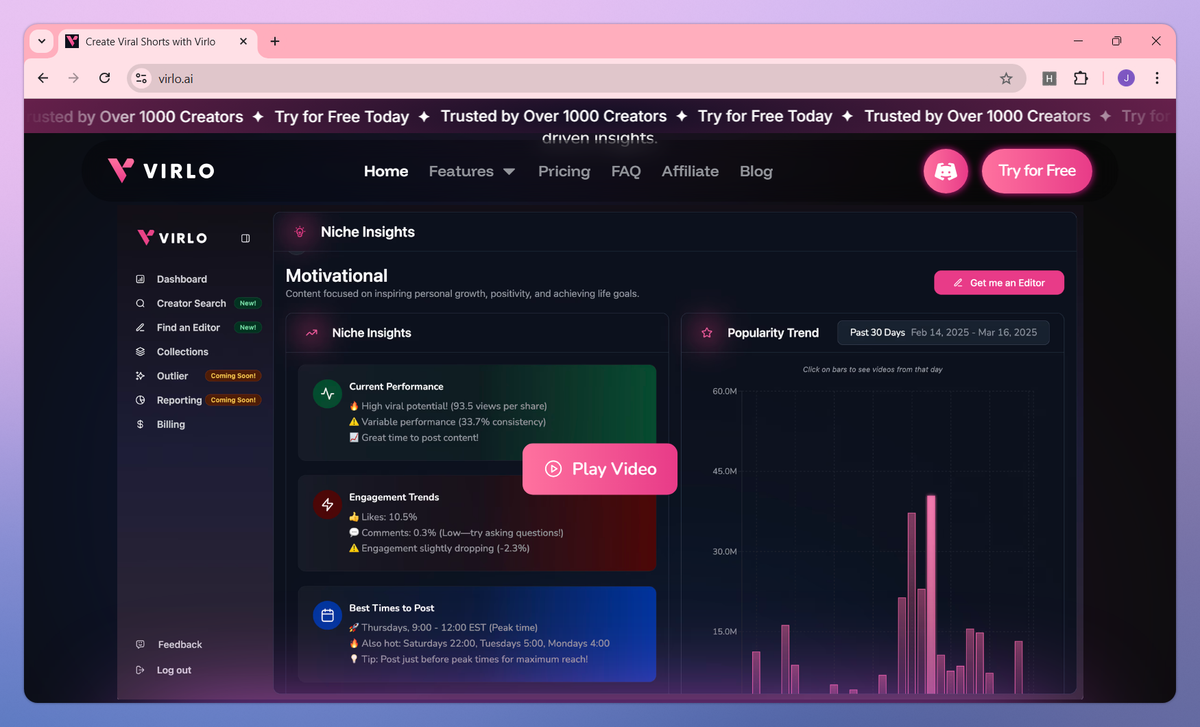Click the Motivational niche heading

click(336, 276)
